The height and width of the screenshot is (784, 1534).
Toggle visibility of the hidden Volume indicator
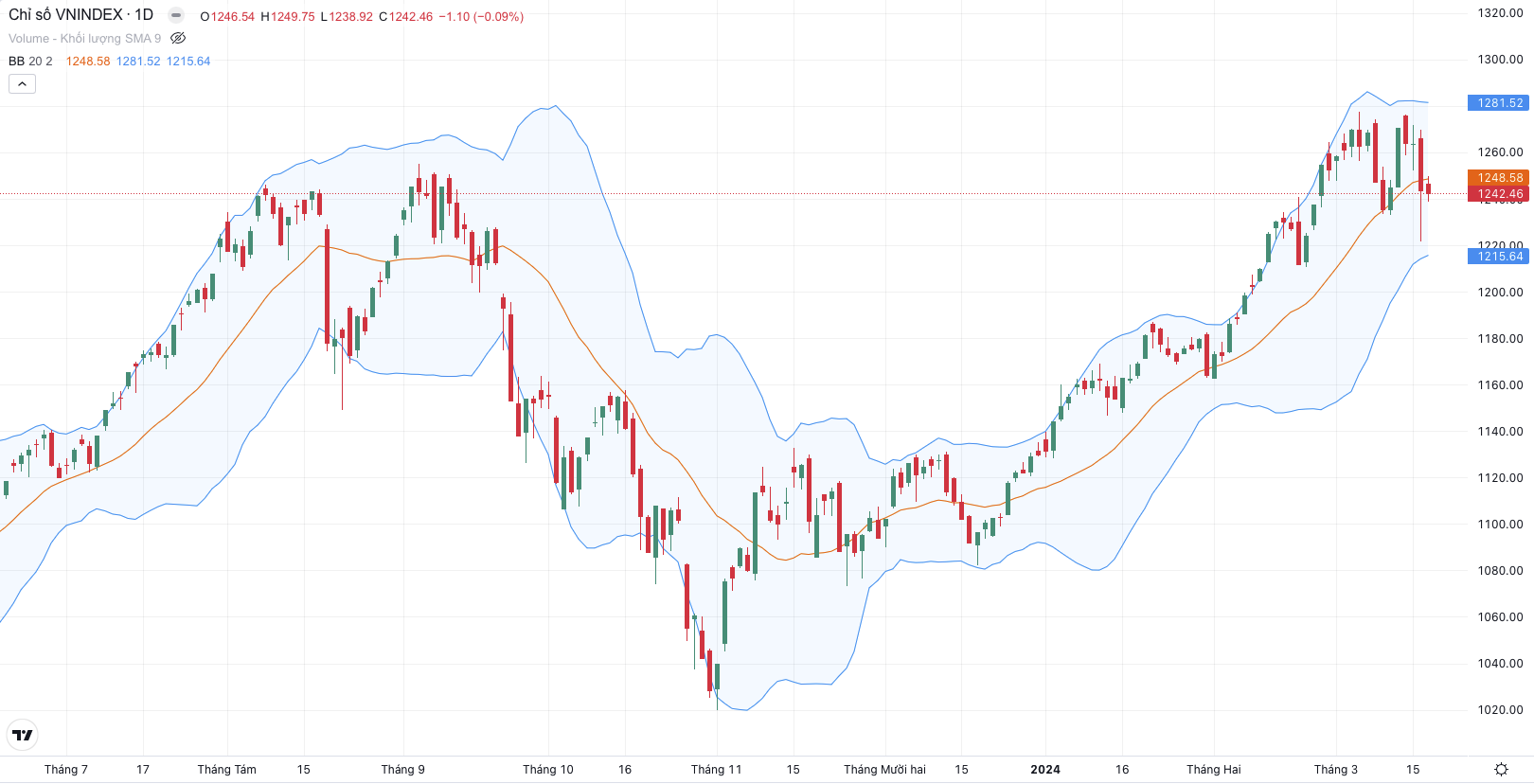[x=178, y=39]
